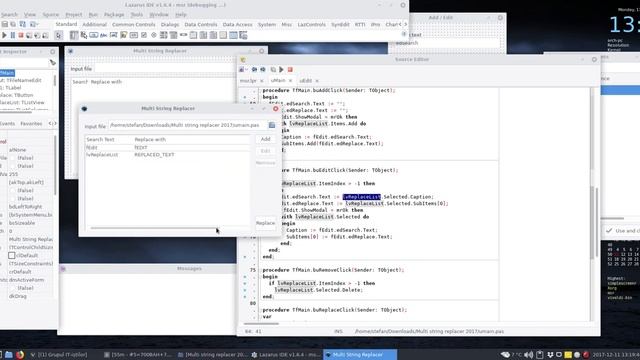Image resolution: width=640 pixels, height=360 pixels.
Task: Click the Run (play) icon in Lazarus toolbar
Action: [4, 36]
